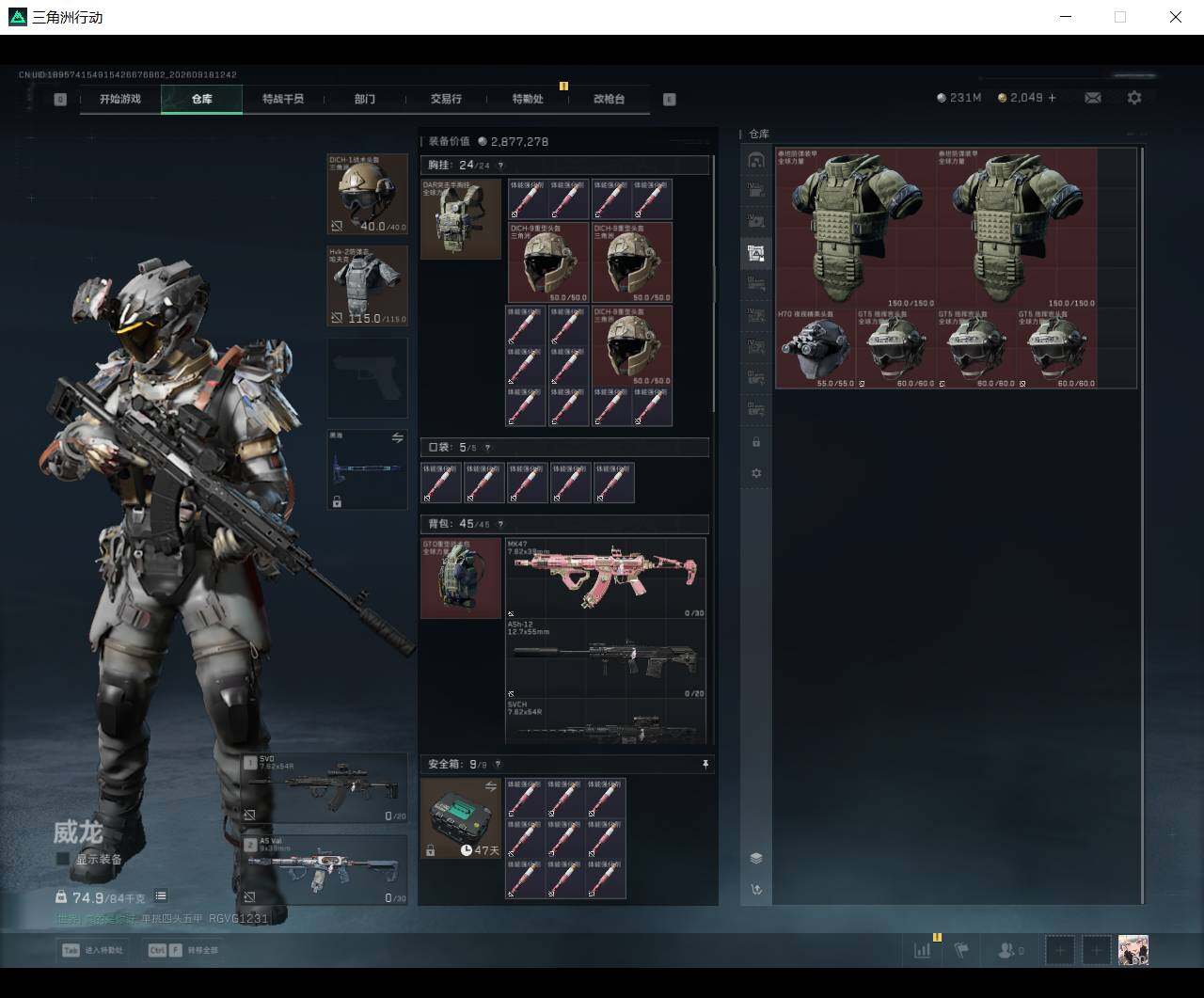Go to the 交易行 tab
Viewport: 1204px width, 998px height.
pos(446,99)
